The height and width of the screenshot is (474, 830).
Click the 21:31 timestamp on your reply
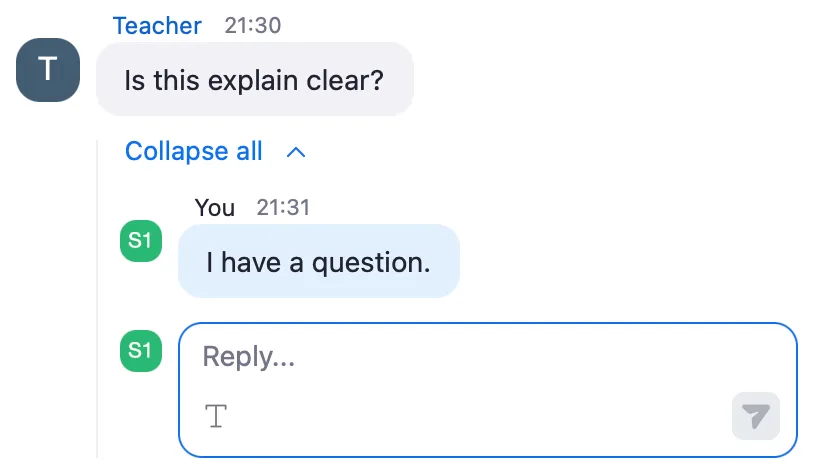click(x=283, y=208)
